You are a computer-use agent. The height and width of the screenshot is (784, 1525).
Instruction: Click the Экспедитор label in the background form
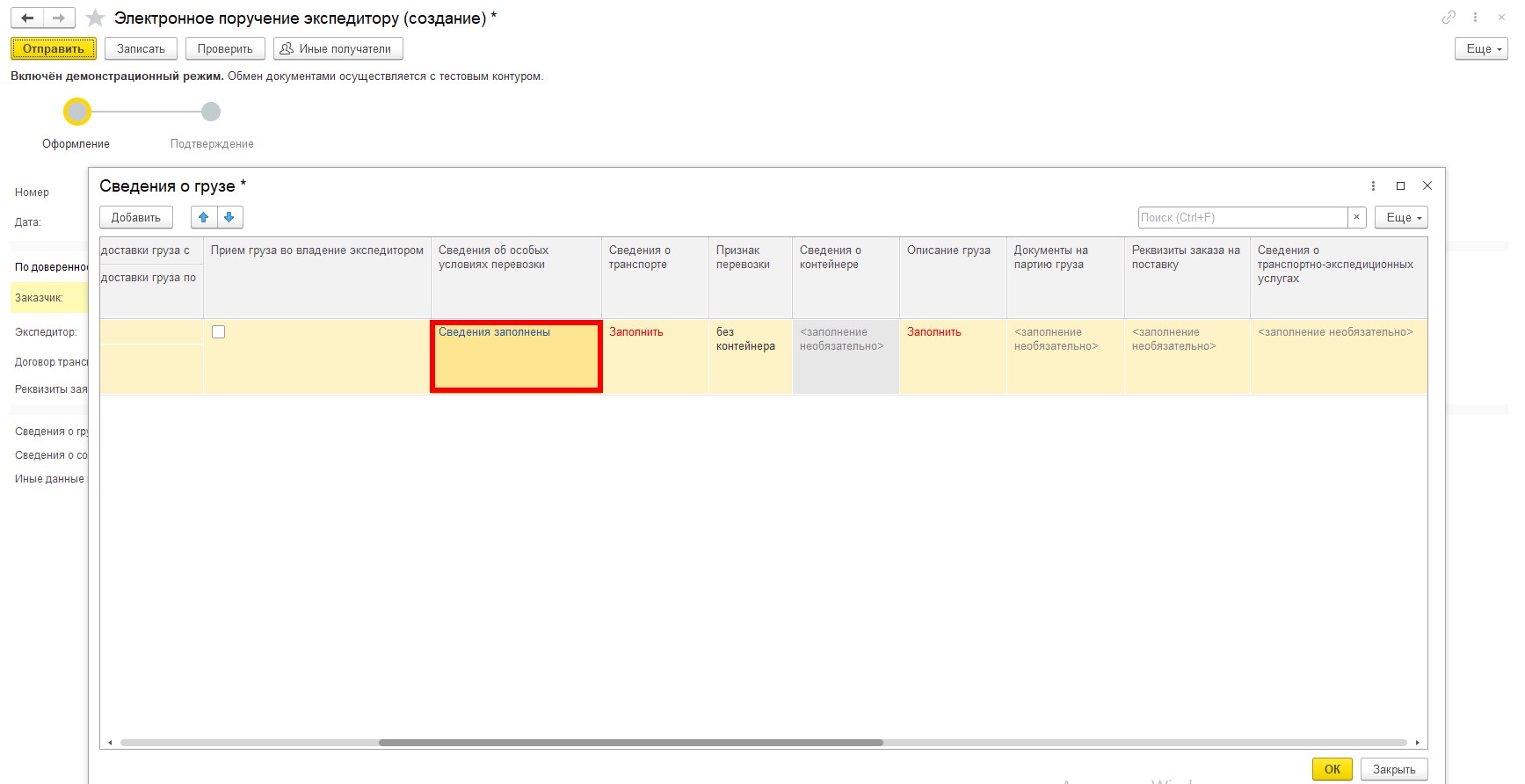tap(46, 332)
